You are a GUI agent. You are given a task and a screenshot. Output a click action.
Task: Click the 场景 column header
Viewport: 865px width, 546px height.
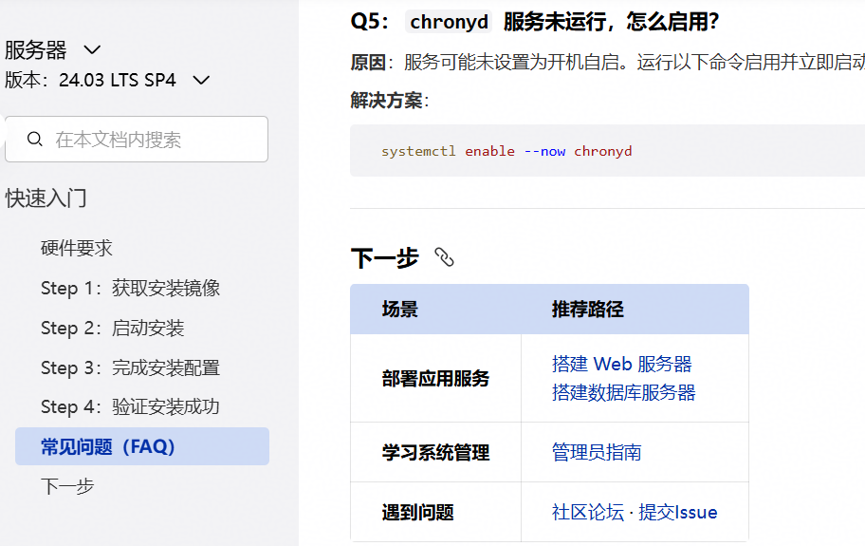coord(400,309)
